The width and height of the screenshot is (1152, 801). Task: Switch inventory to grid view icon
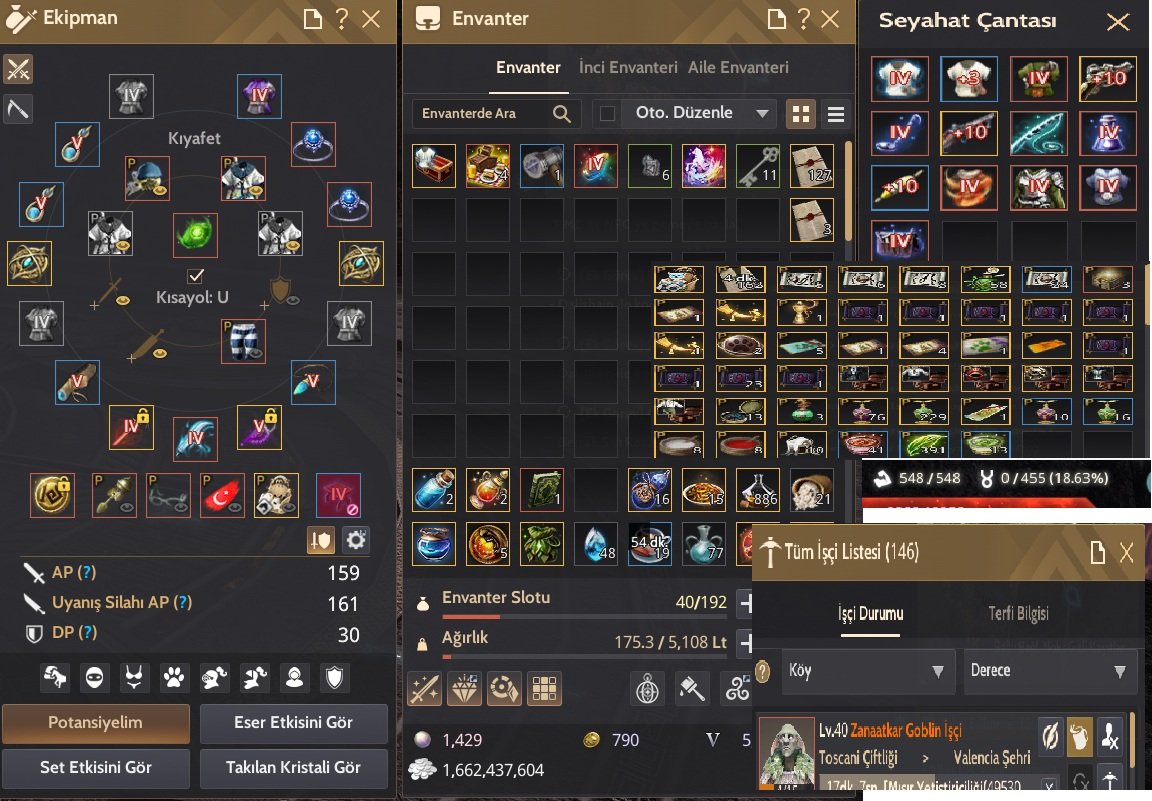tap(801, 114)
